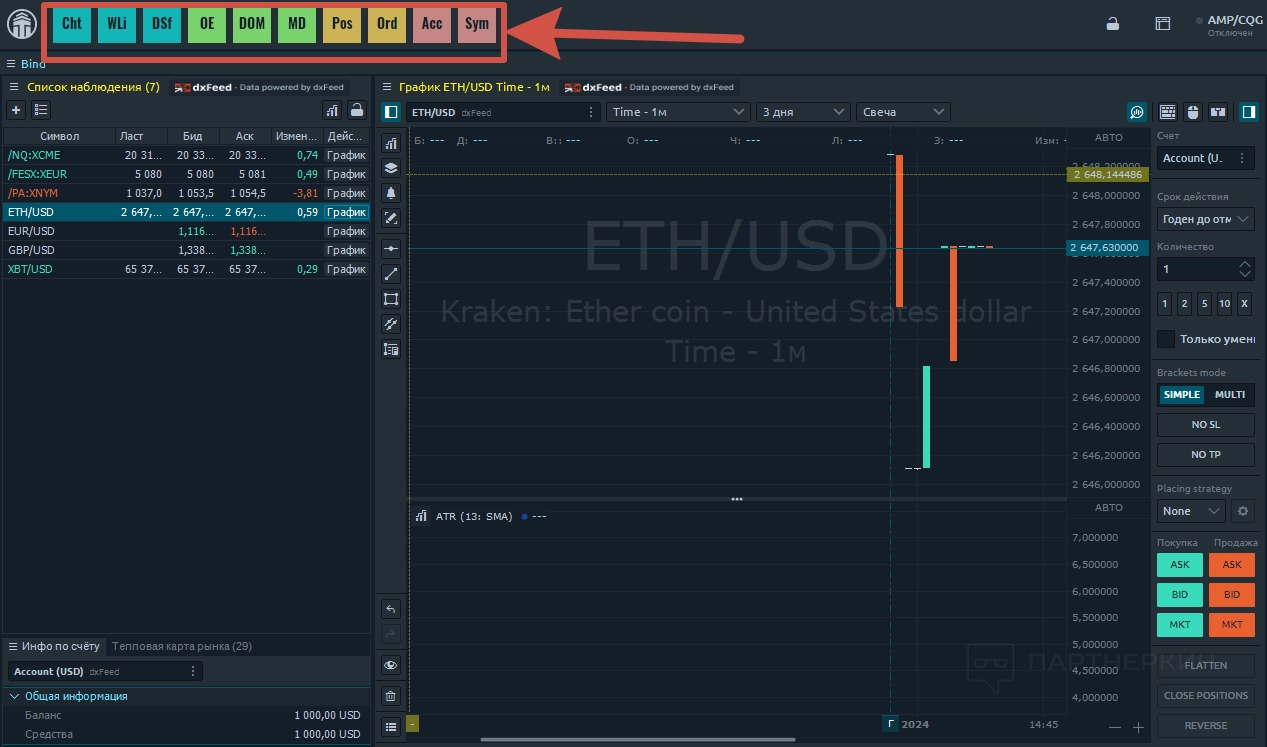The width and height of the screenshot is (1267, 747).
Task: Add a symbol with the watchlist plus icon
Action: pos(16,110)
